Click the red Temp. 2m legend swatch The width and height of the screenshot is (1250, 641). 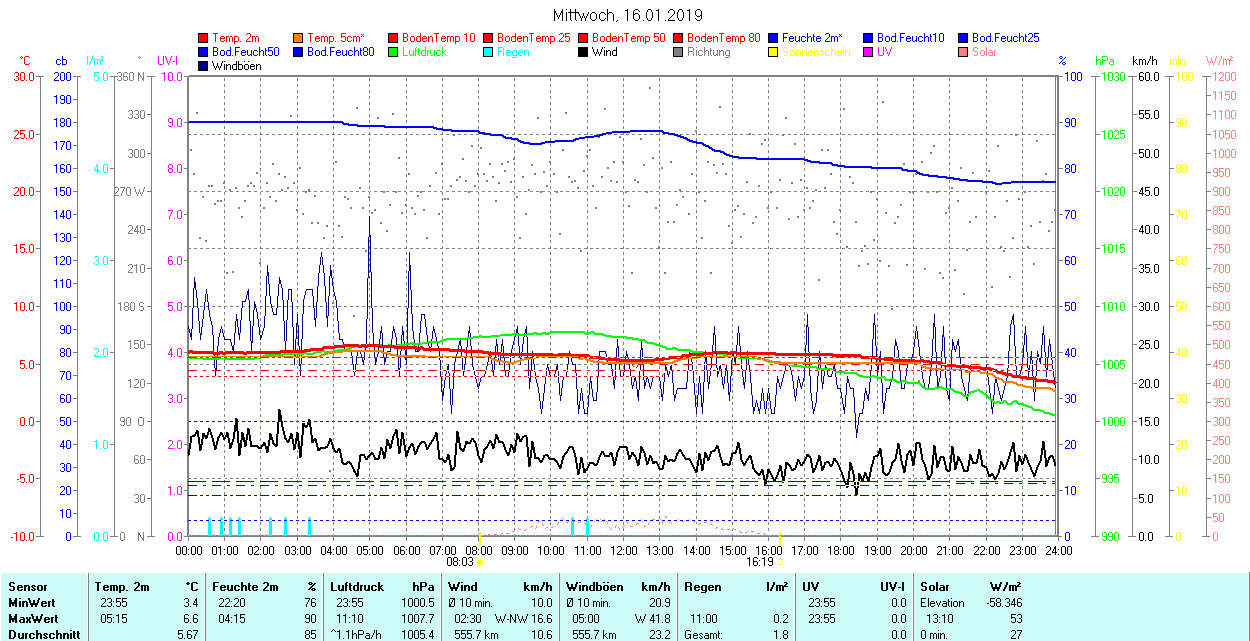204,38
